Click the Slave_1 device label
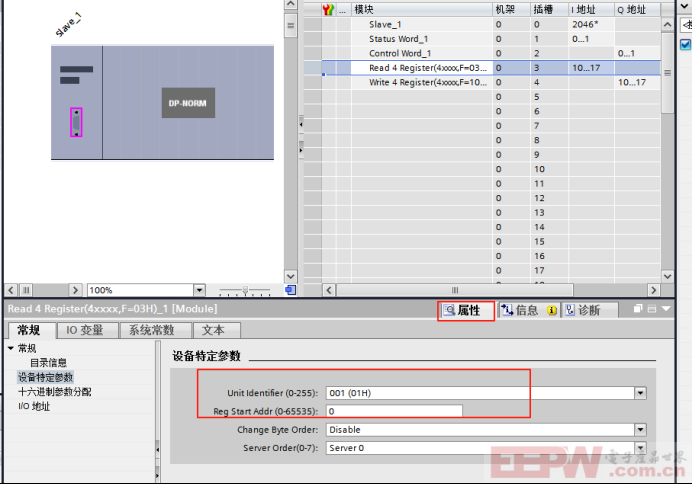This screenshot has width=692, height=484. (x=68, y=25)
